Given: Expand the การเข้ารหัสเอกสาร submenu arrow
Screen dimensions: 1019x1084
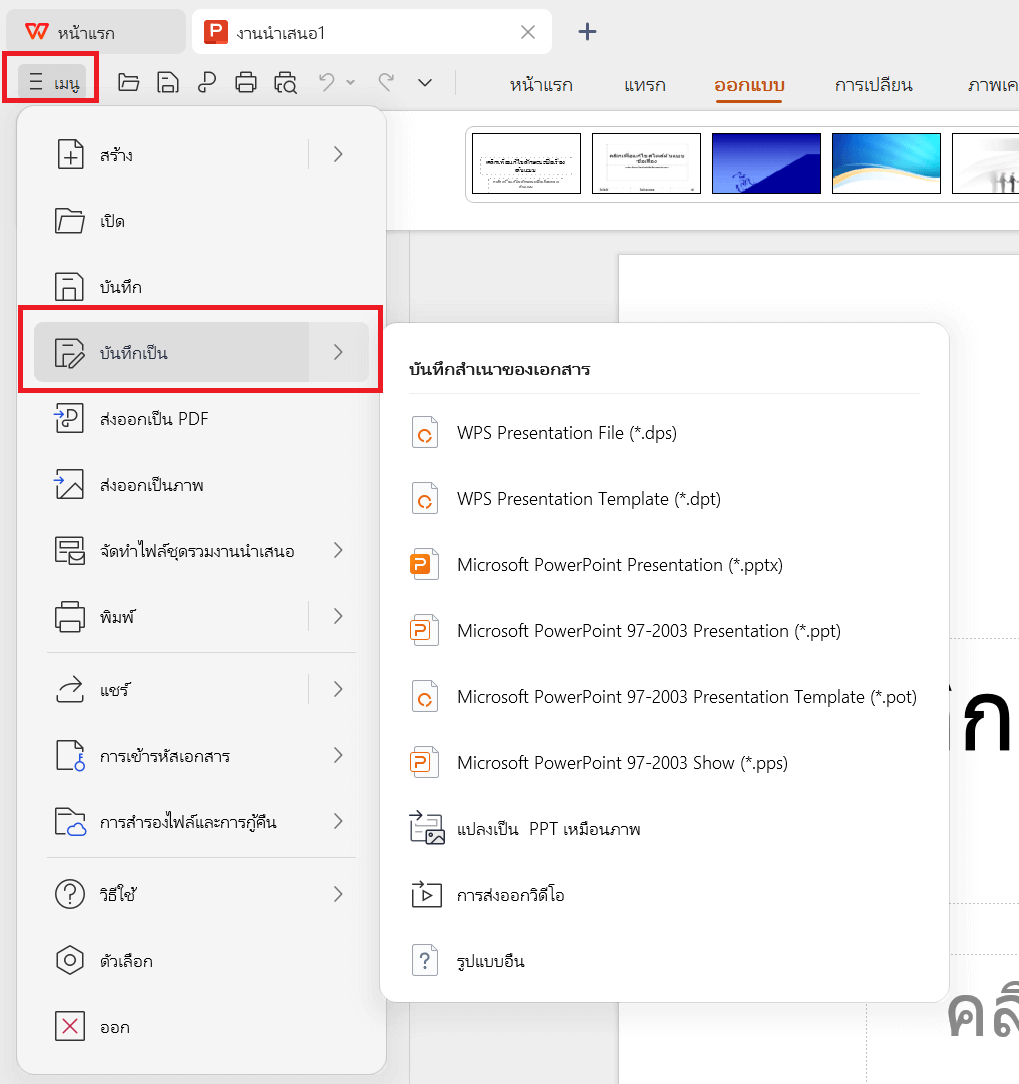Looking at the screenshot, I should tap(338, 755).
